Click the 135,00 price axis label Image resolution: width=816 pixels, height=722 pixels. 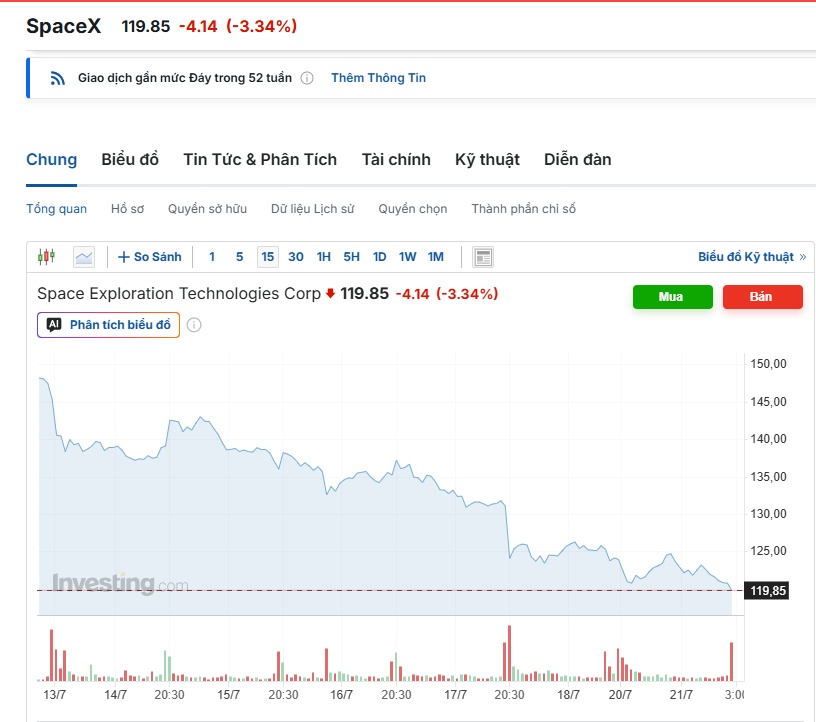click(768, 477)
